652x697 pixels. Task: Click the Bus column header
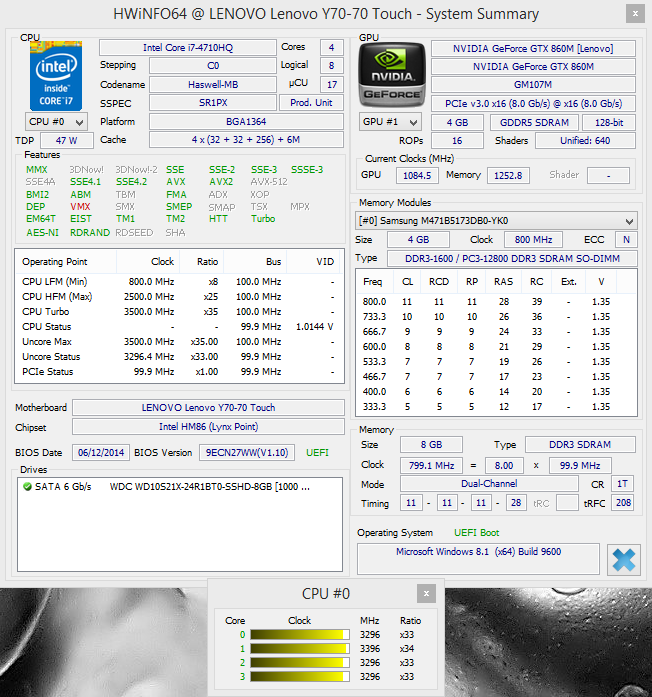coord(255,262)
